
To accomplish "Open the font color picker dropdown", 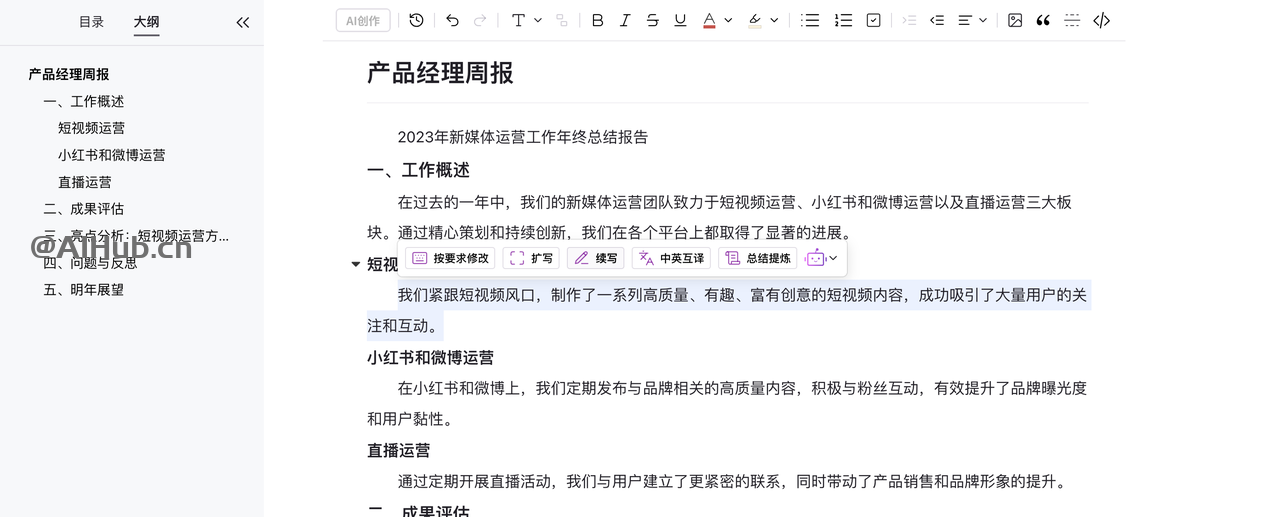I will (728, 20).
